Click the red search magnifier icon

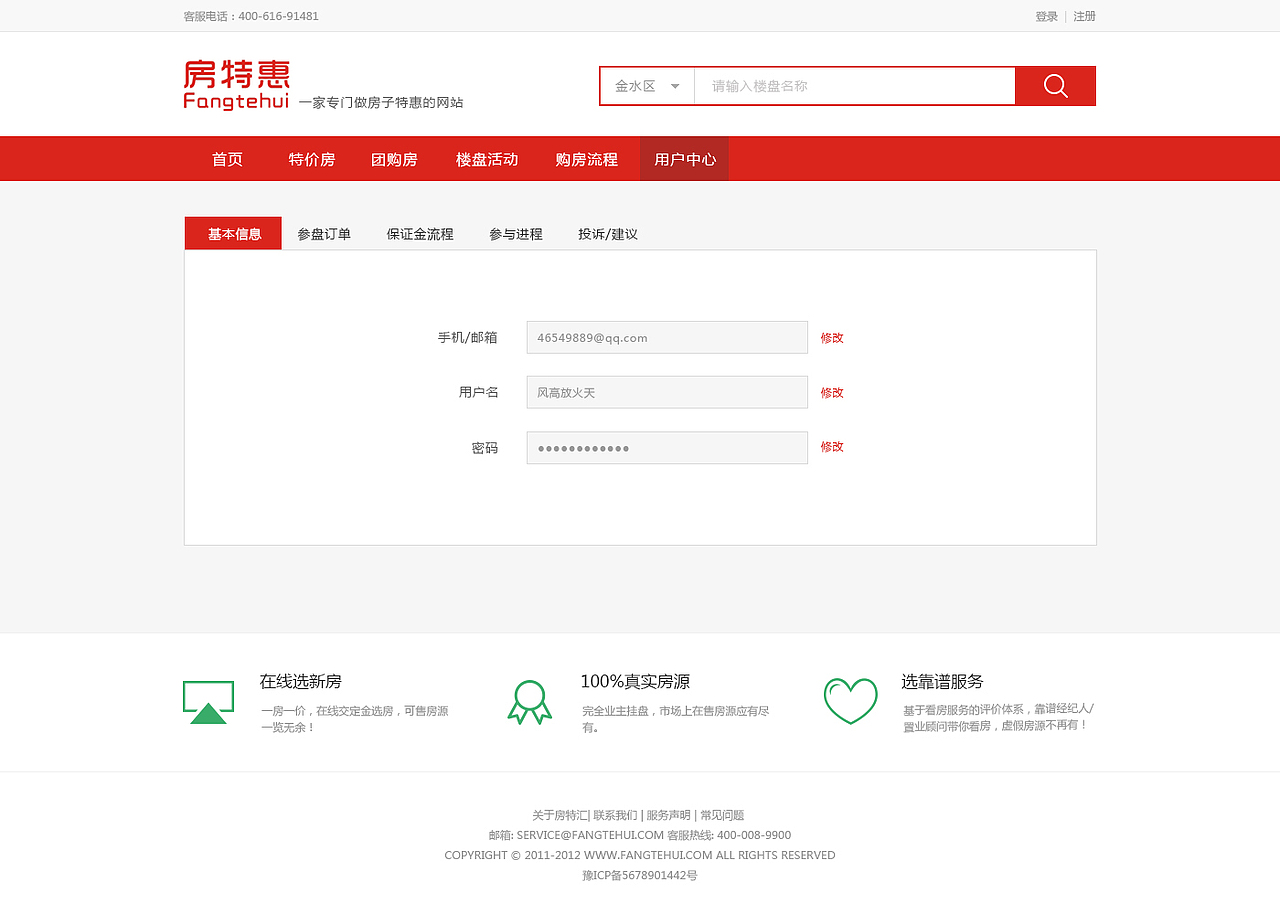coord(1055,86)
